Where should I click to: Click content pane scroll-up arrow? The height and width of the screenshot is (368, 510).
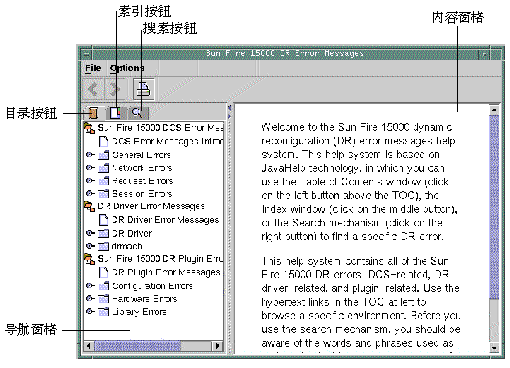coord(494,109)
